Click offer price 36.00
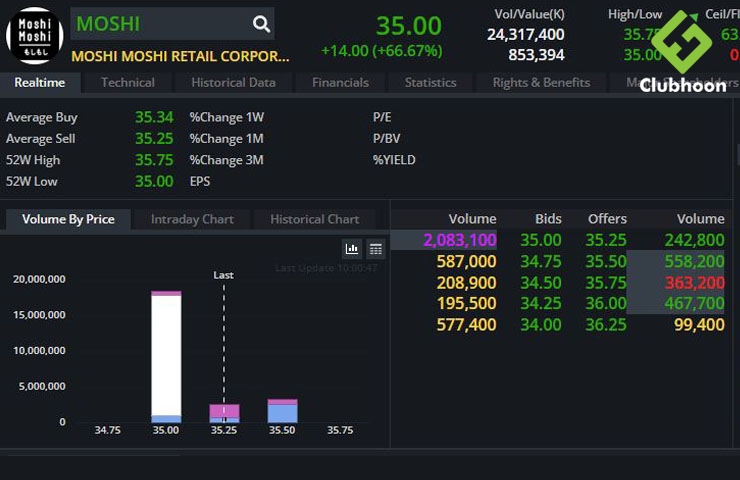This screenshot has width=740, height=480. [x=606, y=303]
